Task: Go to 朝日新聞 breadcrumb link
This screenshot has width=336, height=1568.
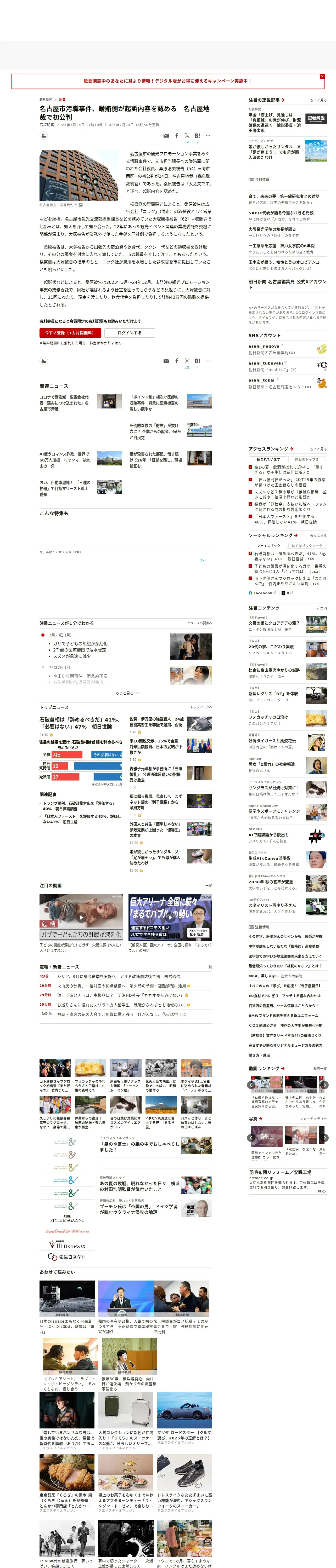Action: (46, 99)
